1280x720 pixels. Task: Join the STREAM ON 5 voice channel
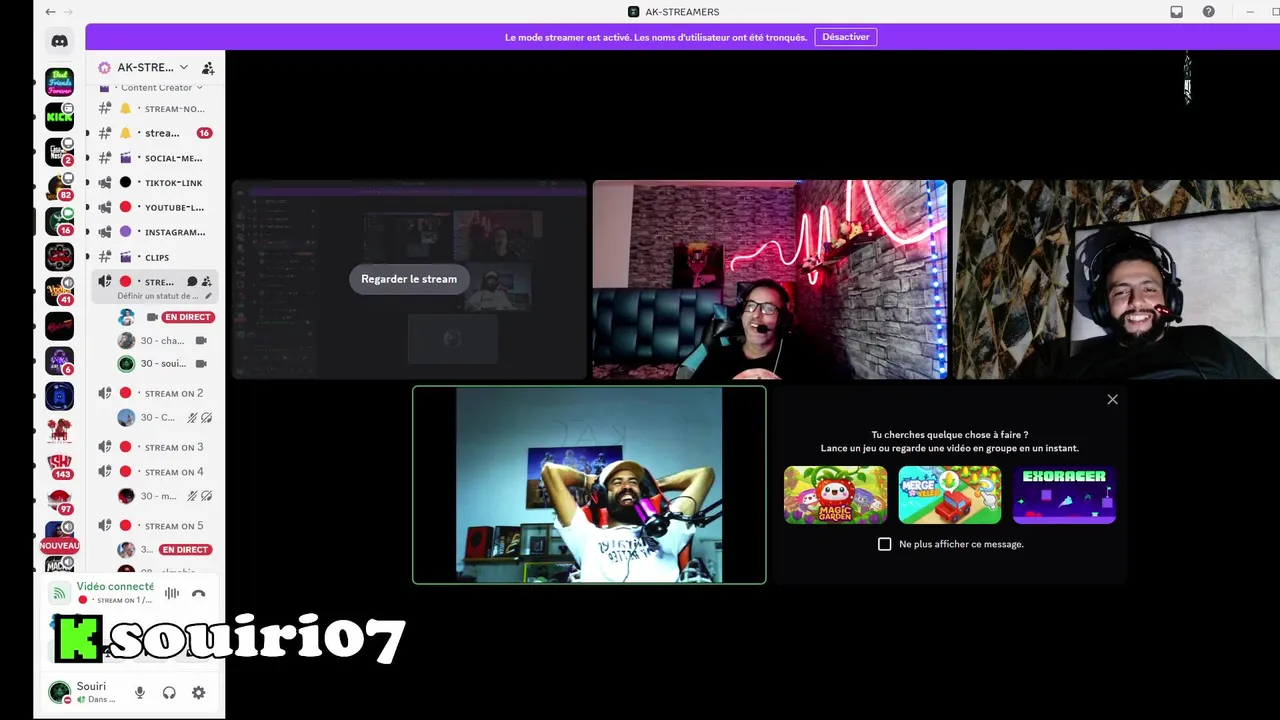(x=155, y=526)
